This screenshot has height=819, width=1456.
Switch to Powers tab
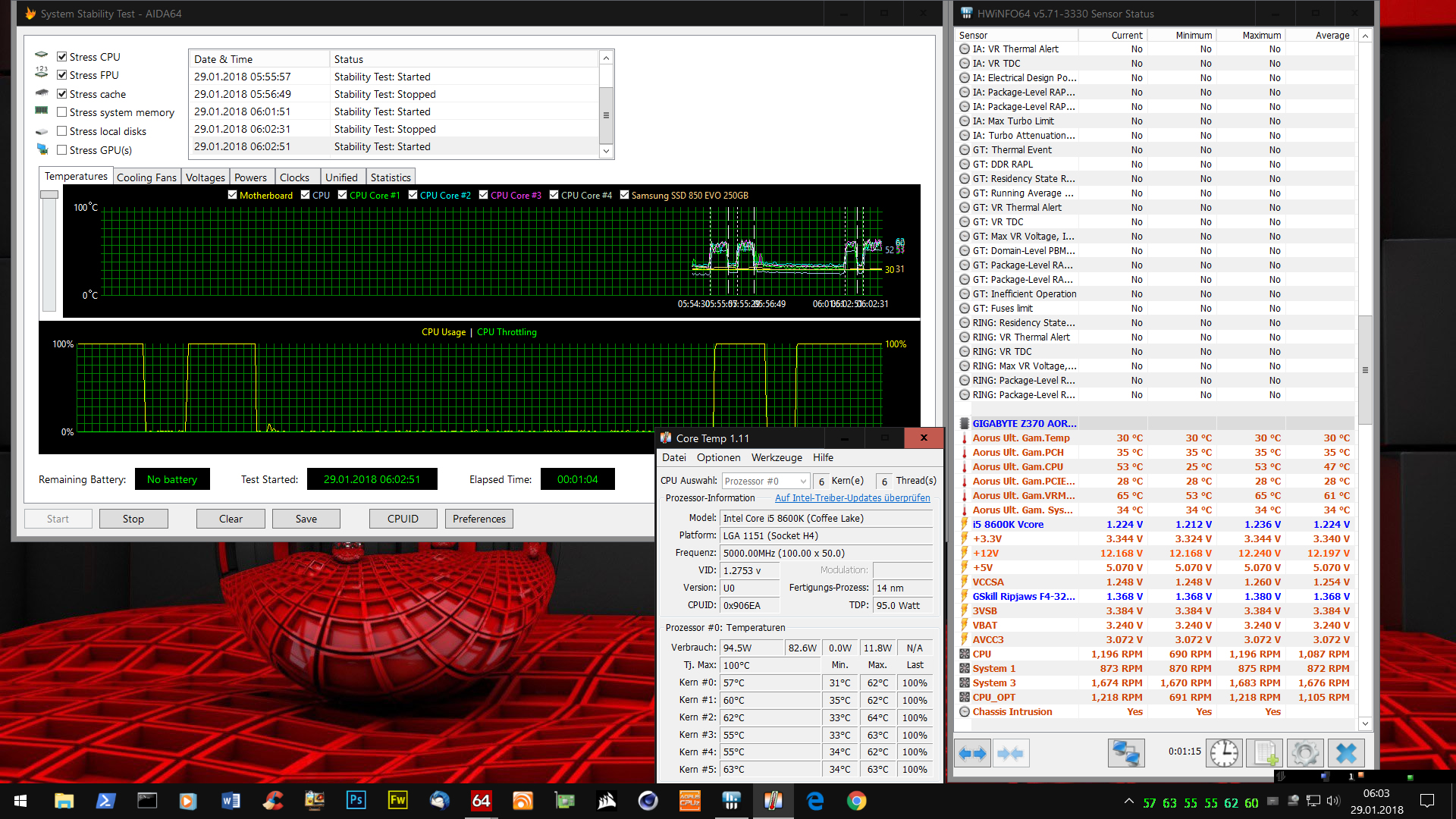point(250,177)
